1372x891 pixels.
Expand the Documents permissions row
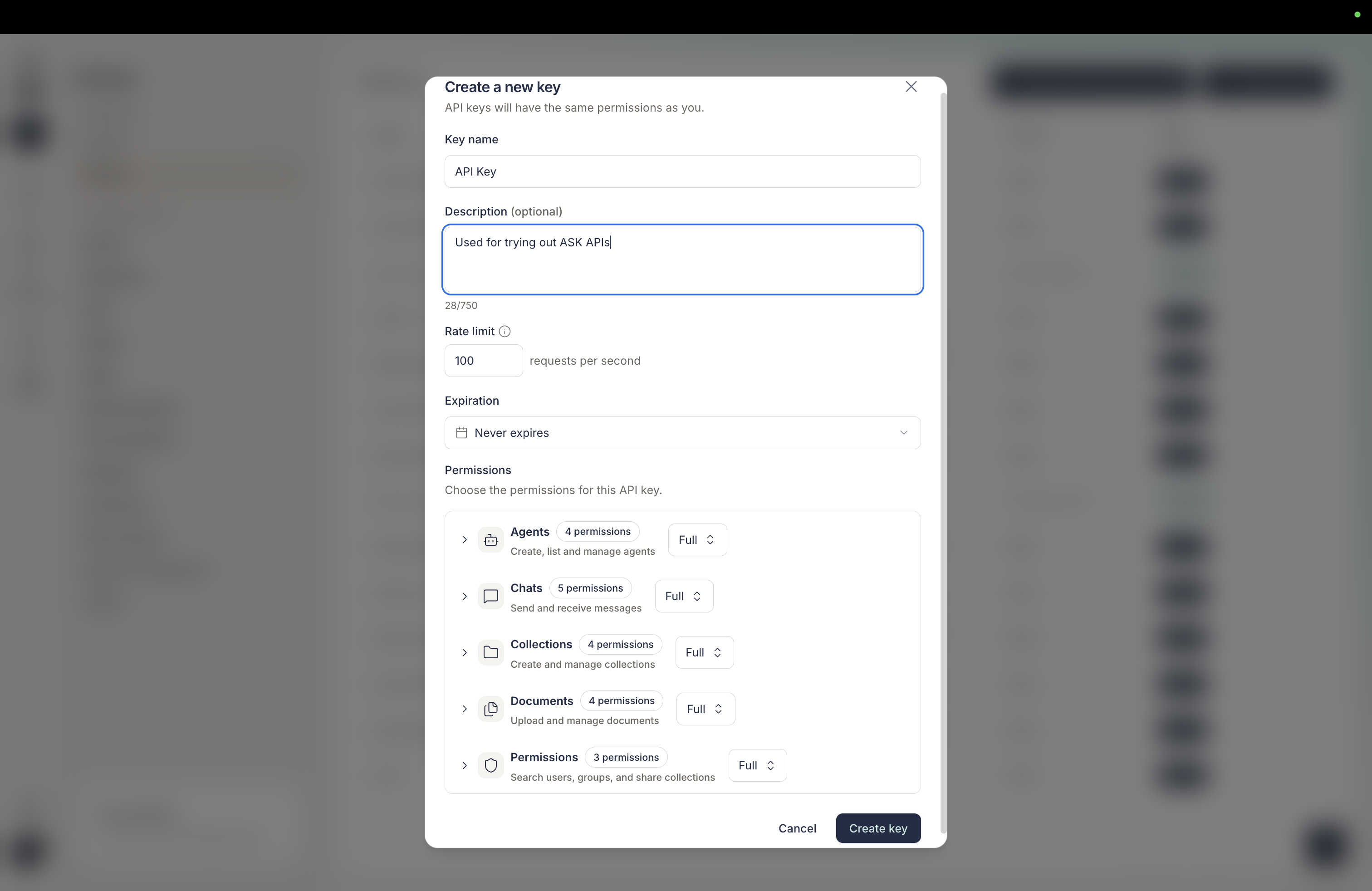click(x=464, y=709)
